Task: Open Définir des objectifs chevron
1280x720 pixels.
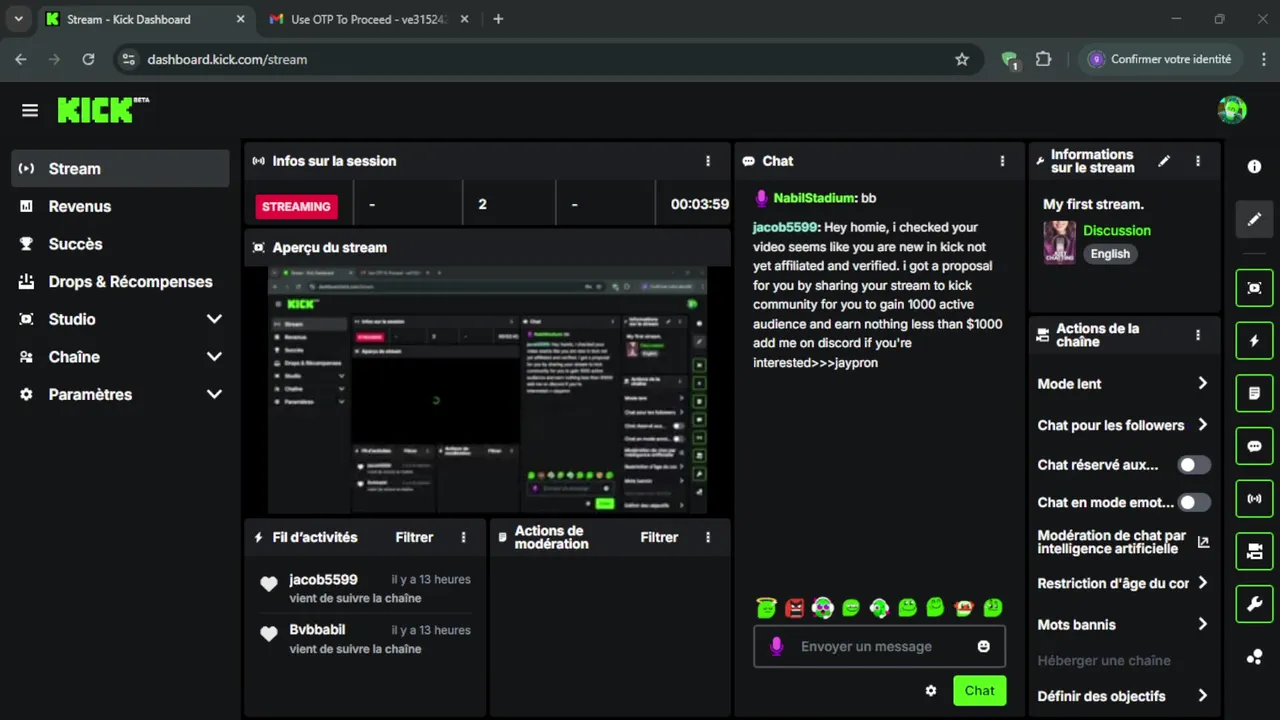Action: point(1202,696)
